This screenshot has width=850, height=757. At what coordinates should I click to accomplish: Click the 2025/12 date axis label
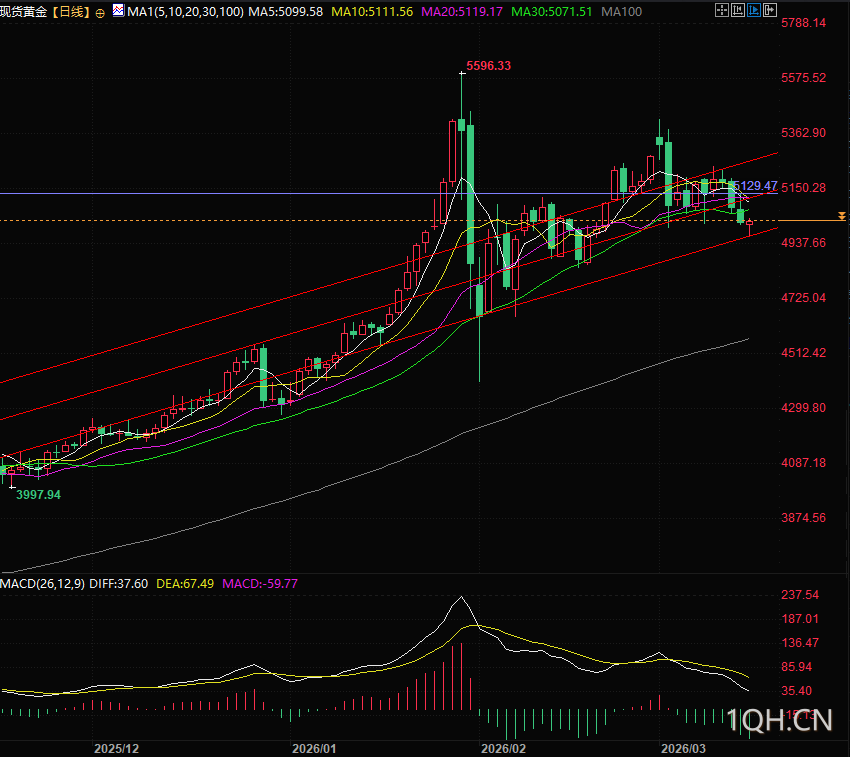pos(117,749)
